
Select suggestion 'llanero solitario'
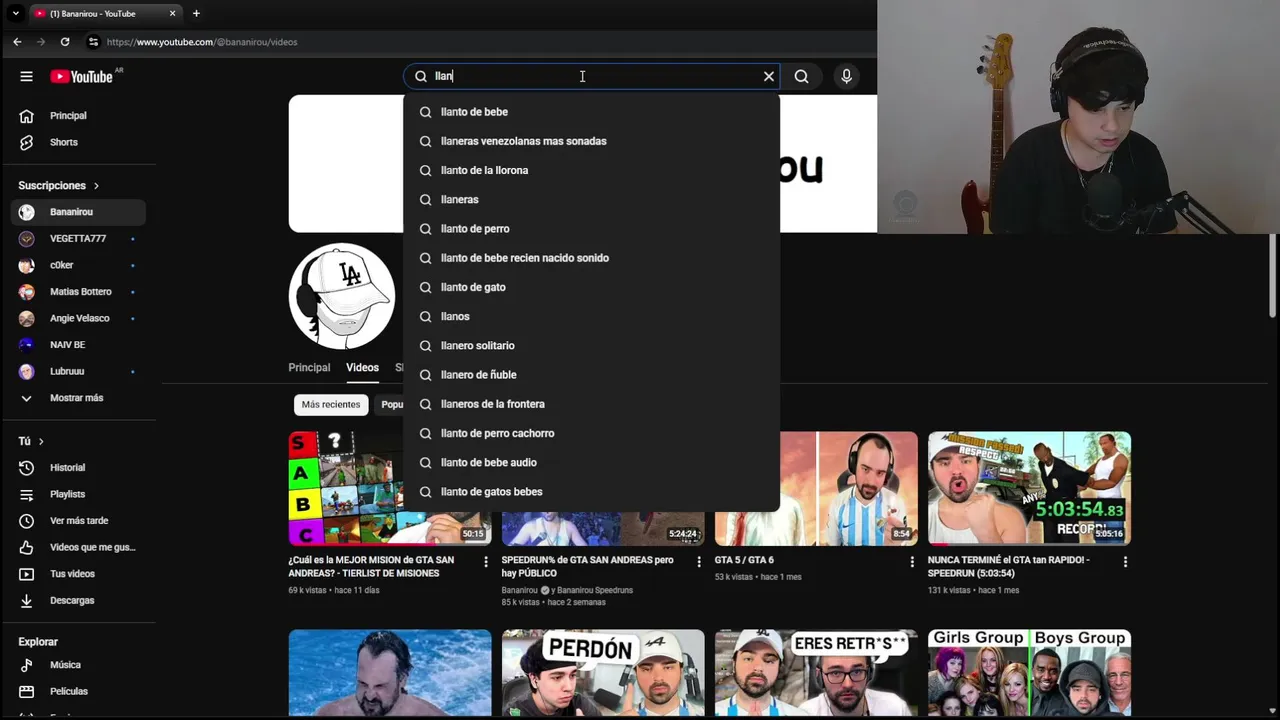[x=591, y=346]
